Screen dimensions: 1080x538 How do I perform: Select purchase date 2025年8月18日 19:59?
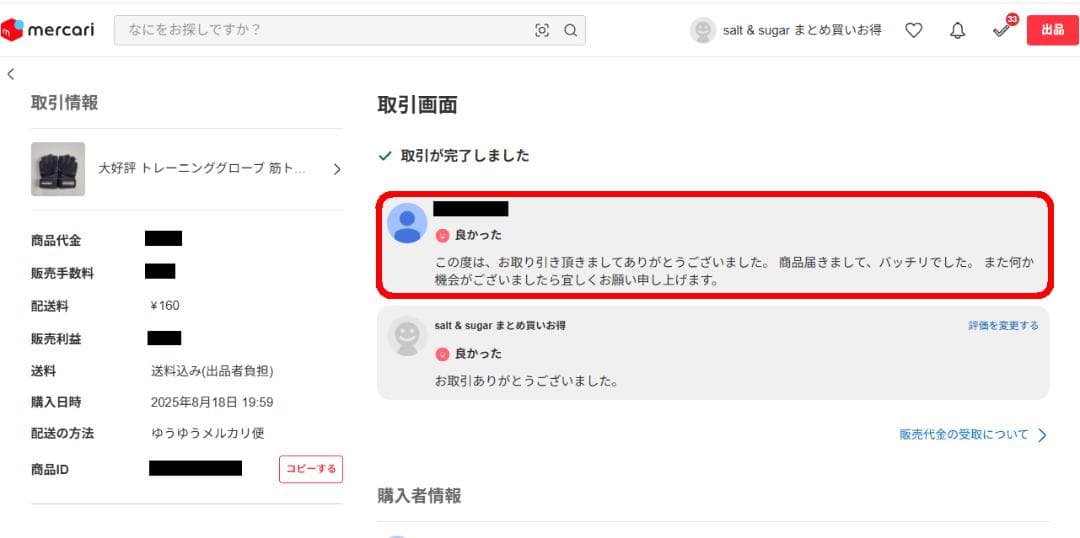pos(211,402)
